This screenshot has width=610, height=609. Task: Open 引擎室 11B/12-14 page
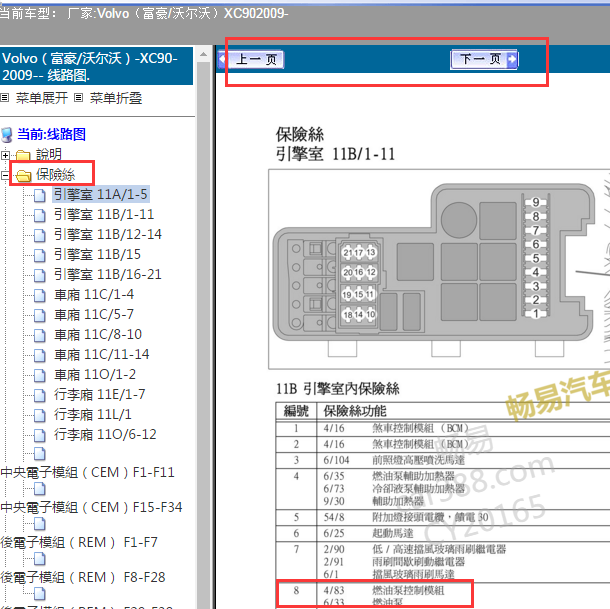pos(108,234)
